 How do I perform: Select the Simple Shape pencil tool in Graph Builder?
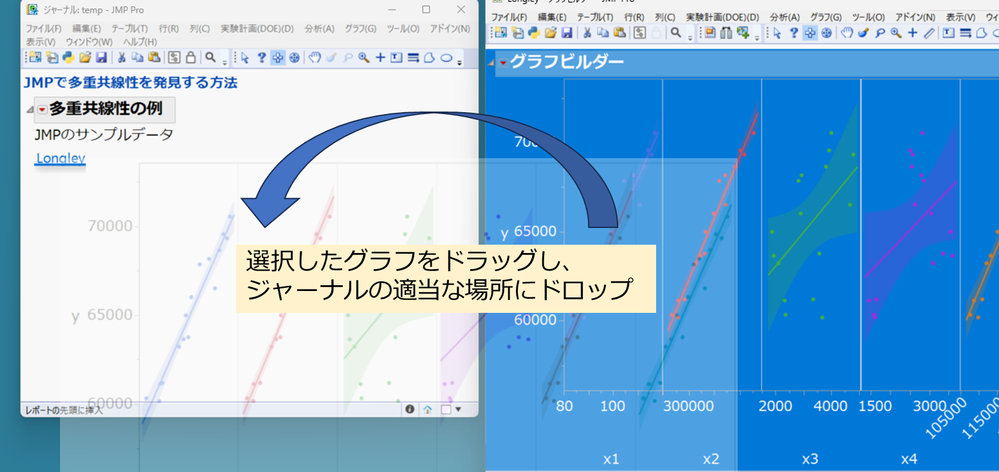tap(929, 33)
